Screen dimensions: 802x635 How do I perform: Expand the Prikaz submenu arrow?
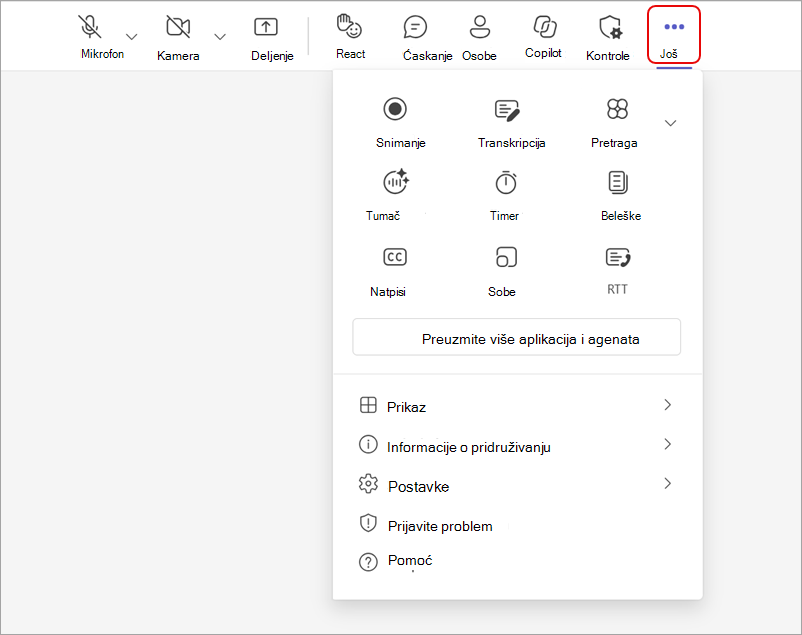667,405
